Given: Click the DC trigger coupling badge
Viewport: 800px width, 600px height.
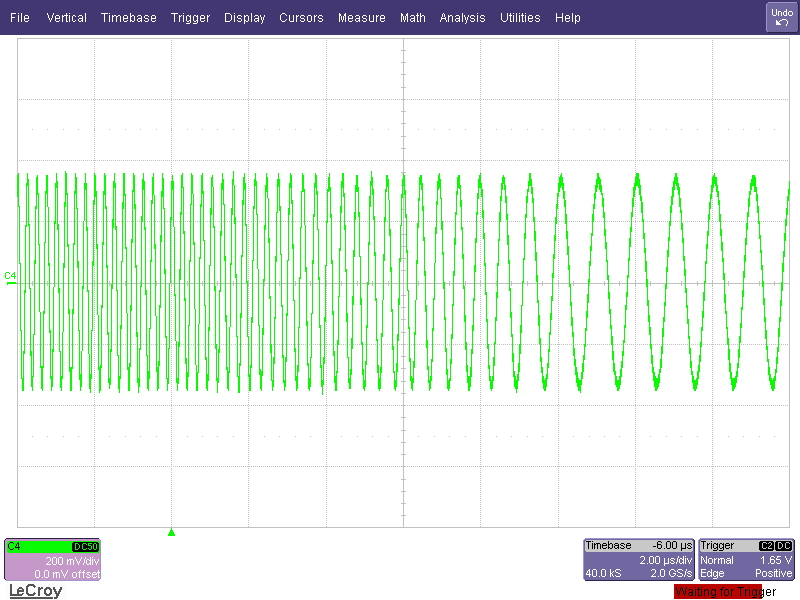Looking at the screenshot, I should pos(784,546).
